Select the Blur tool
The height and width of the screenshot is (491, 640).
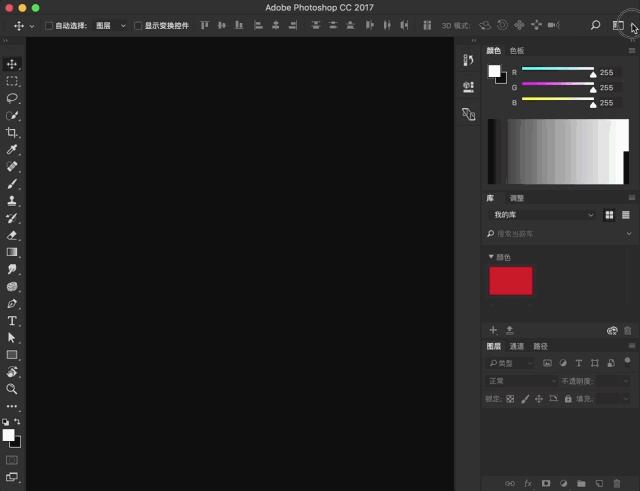click(x=12, y=269)
